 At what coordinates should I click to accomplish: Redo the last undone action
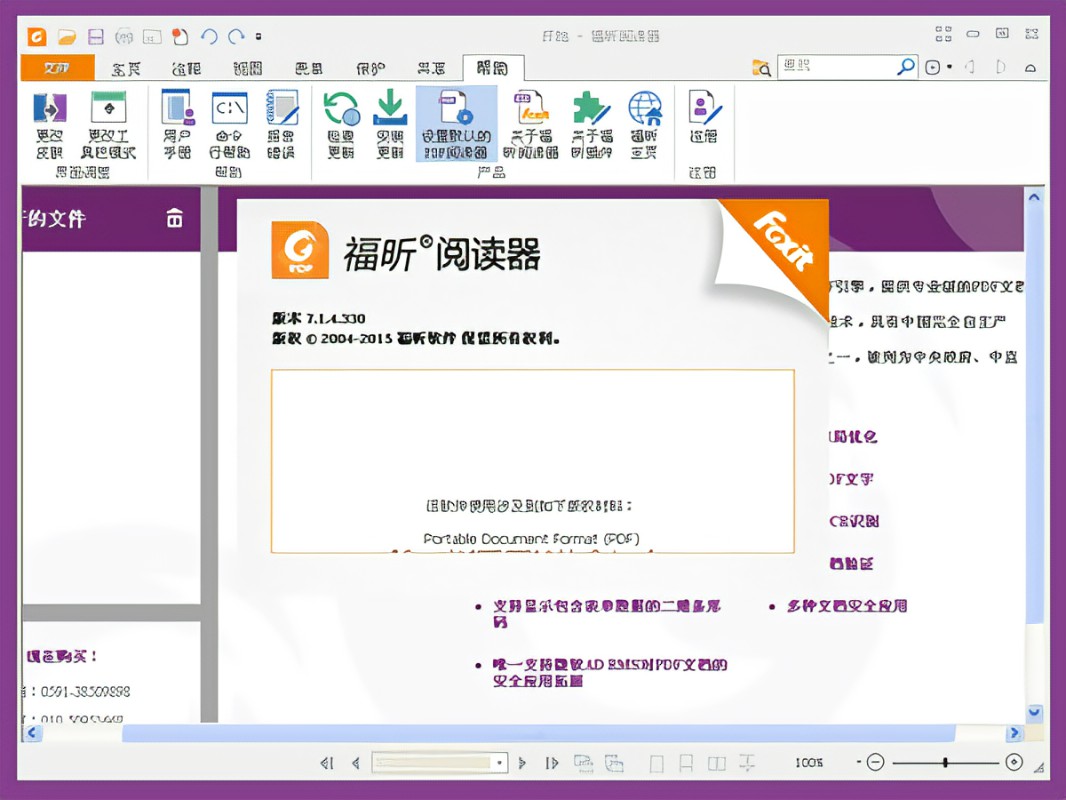coord(236,37)
